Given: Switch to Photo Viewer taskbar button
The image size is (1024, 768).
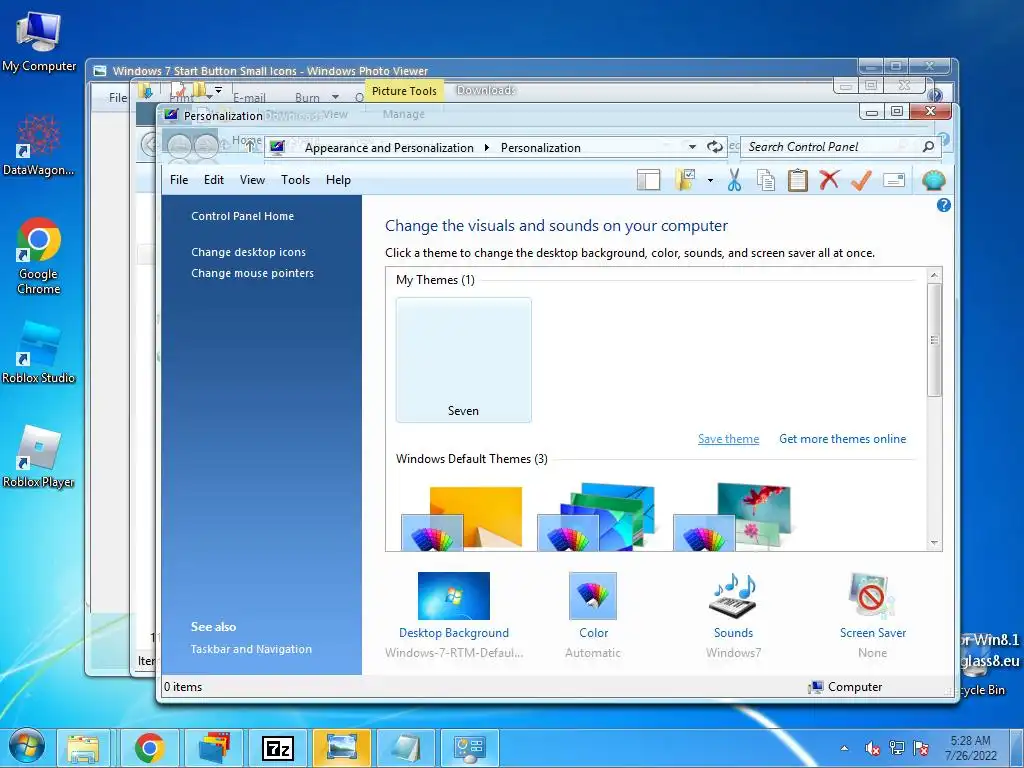Looking at the screenshot, I should (x=342, y=748).
